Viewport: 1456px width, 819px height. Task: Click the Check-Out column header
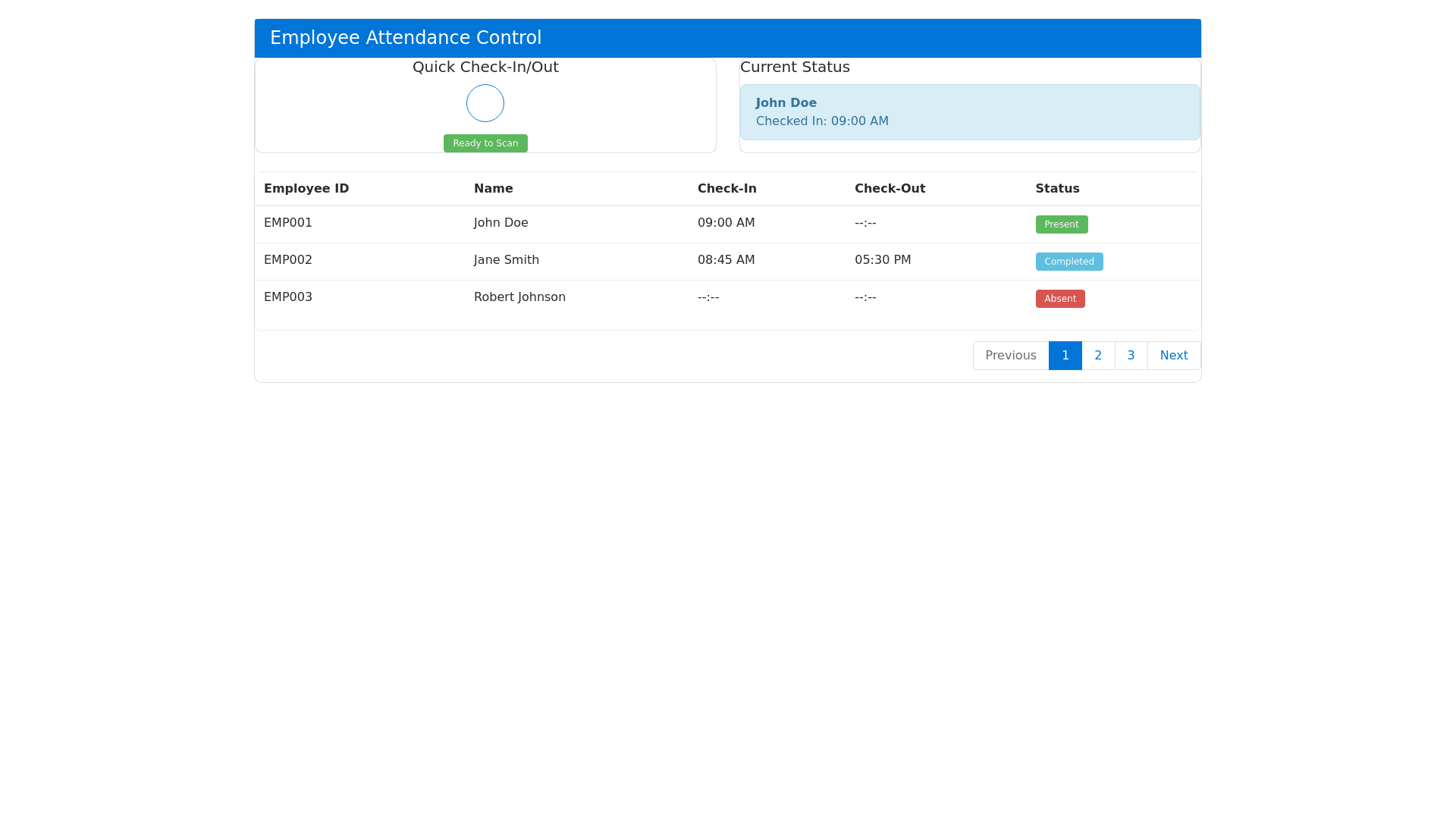890,189
